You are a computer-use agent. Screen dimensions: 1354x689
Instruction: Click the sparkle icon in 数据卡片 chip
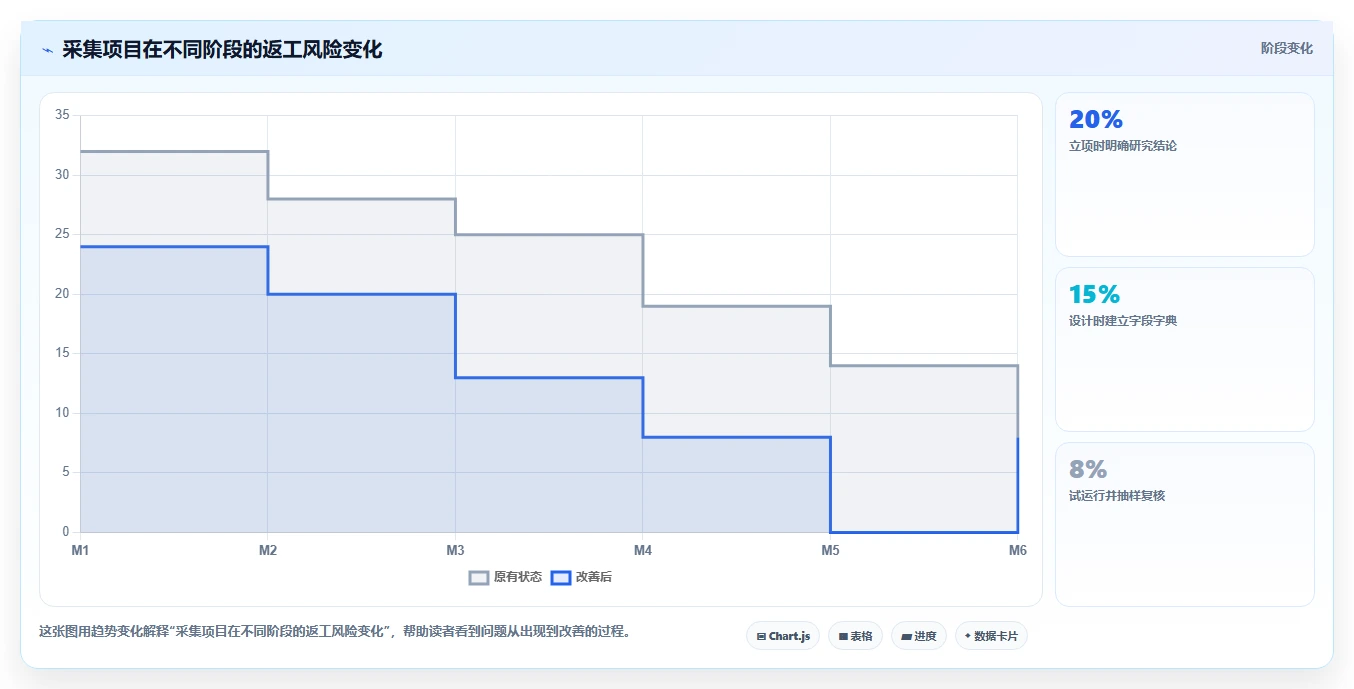tap(968, 636)
